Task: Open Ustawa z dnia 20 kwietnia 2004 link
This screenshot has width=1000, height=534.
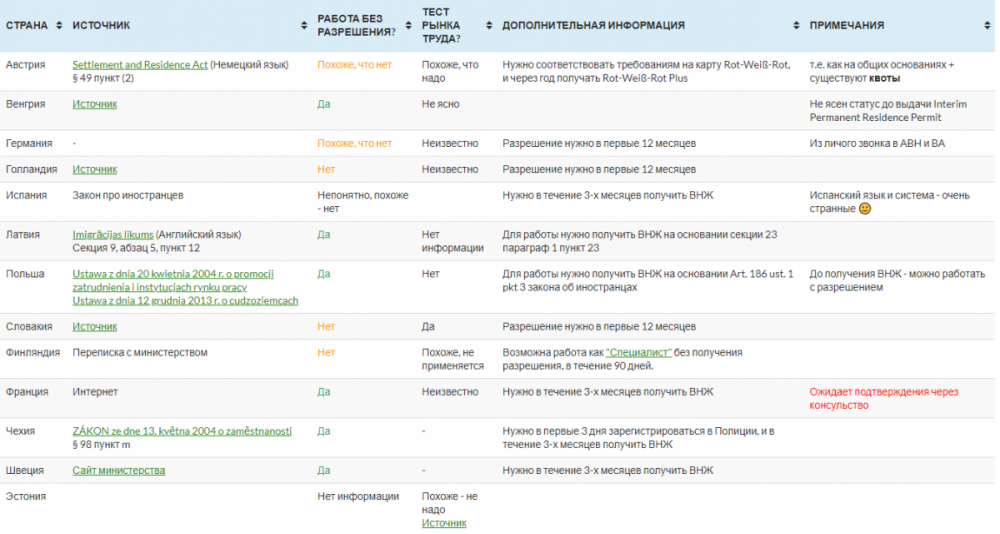Action: [173, 274]
